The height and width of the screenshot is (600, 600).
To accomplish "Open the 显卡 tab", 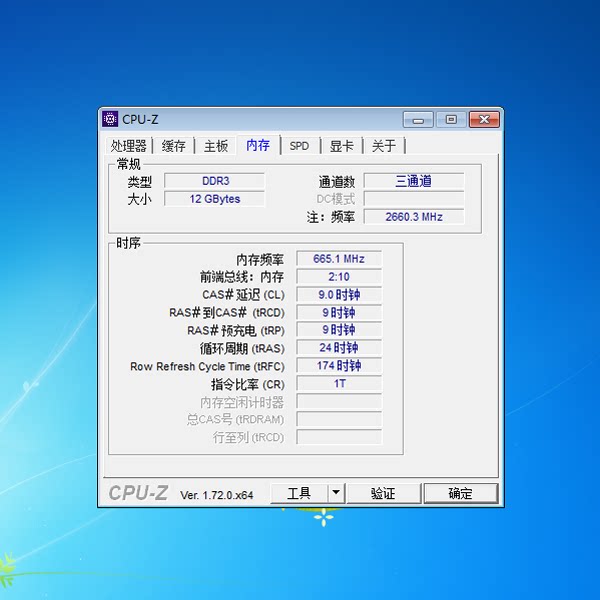I will (x=341, y=146).
